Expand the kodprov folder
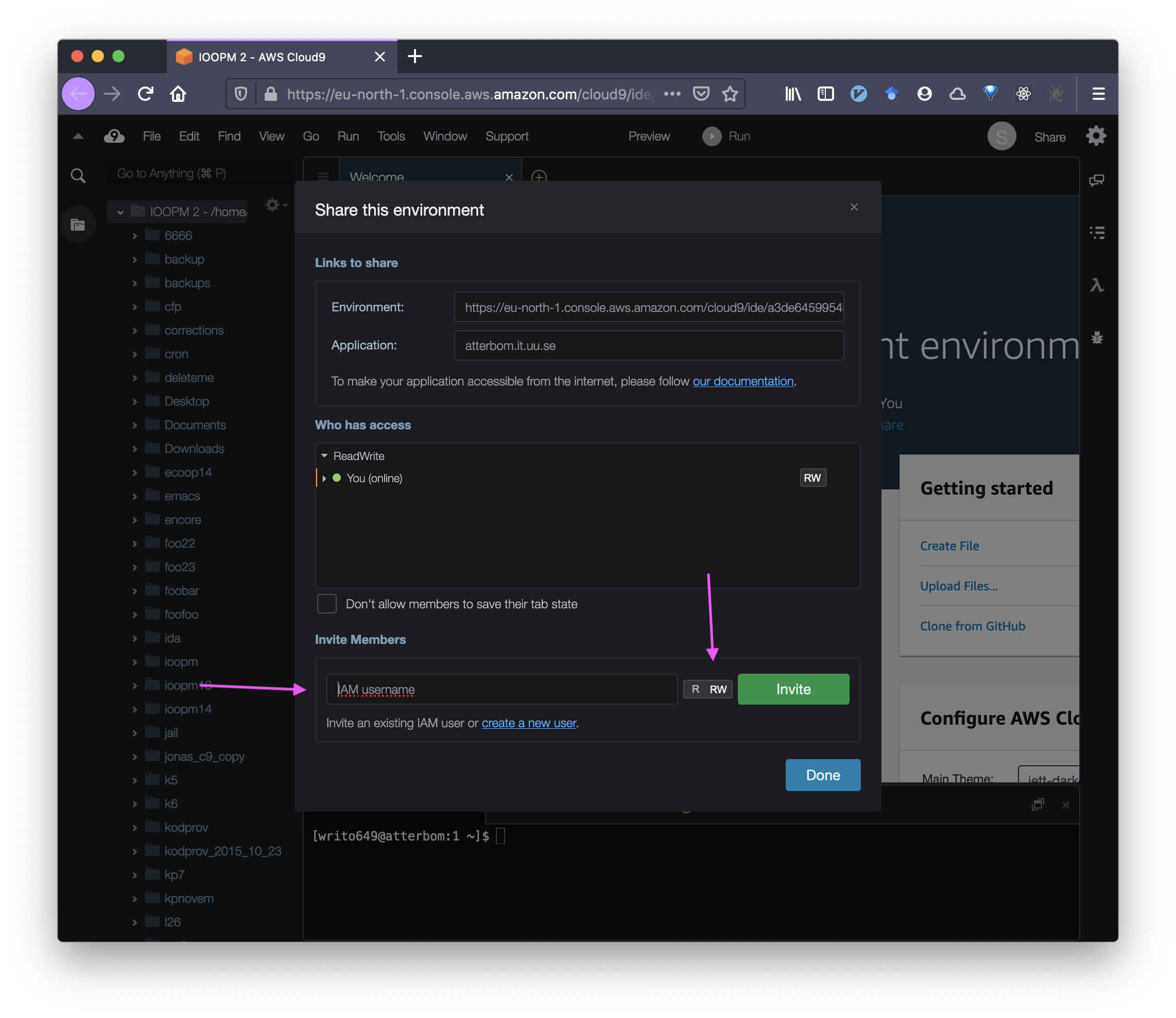The width and height of the screenshot is (1176, 1018). click(135, 828)
